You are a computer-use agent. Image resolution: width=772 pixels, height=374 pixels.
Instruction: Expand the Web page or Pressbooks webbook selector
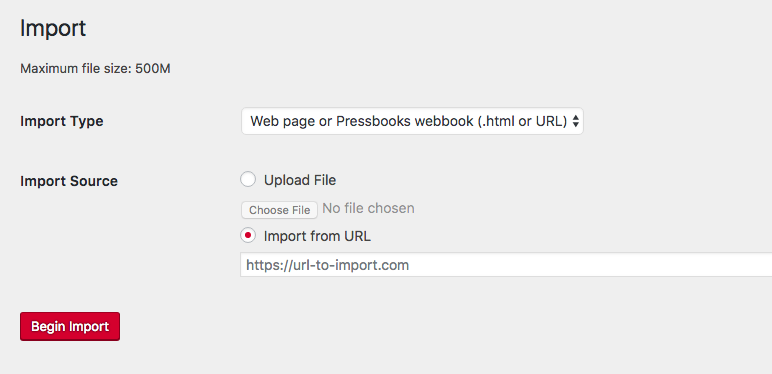tap(412, 121)
